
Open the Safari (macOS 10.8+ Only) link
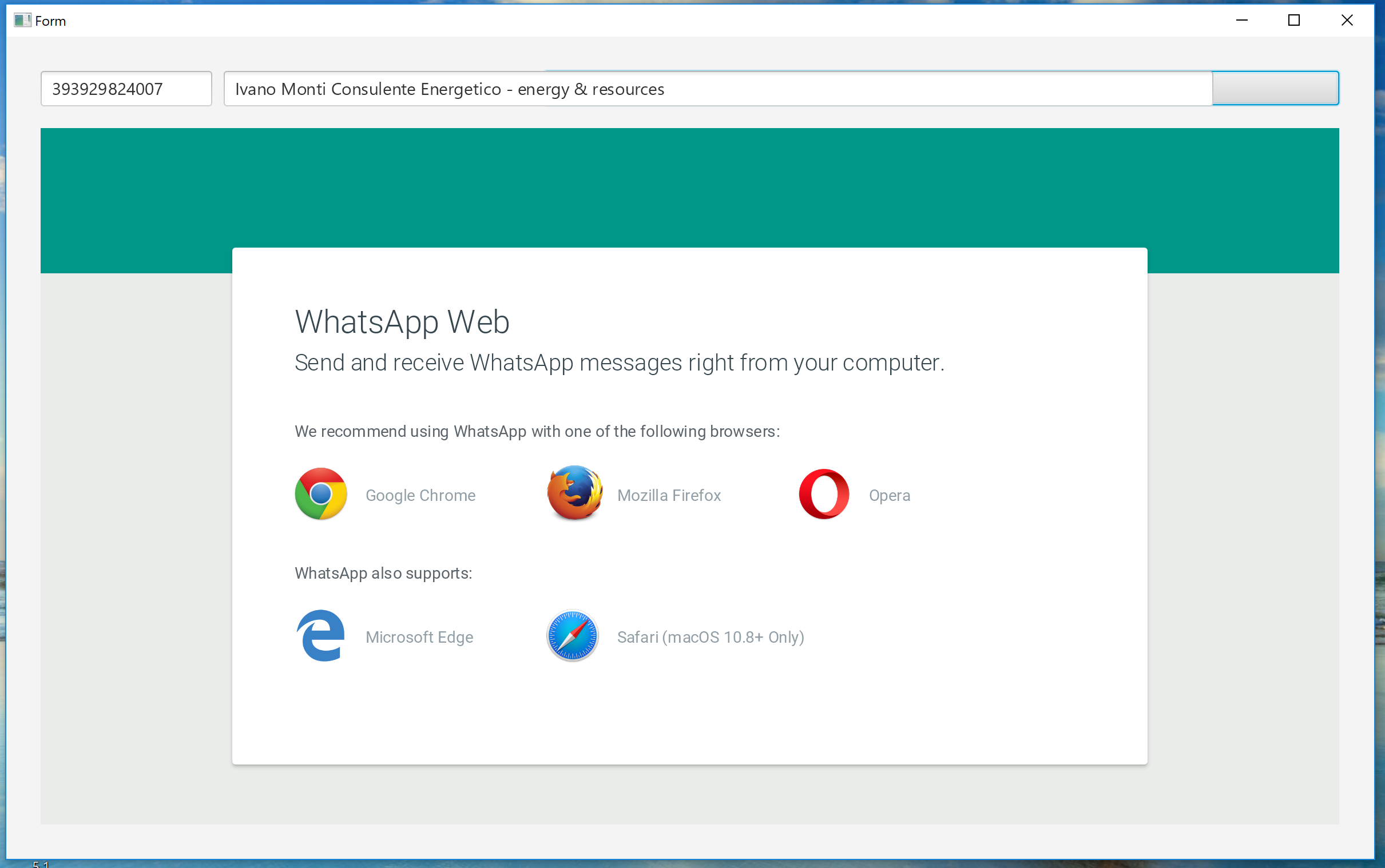tap(711, 637)
